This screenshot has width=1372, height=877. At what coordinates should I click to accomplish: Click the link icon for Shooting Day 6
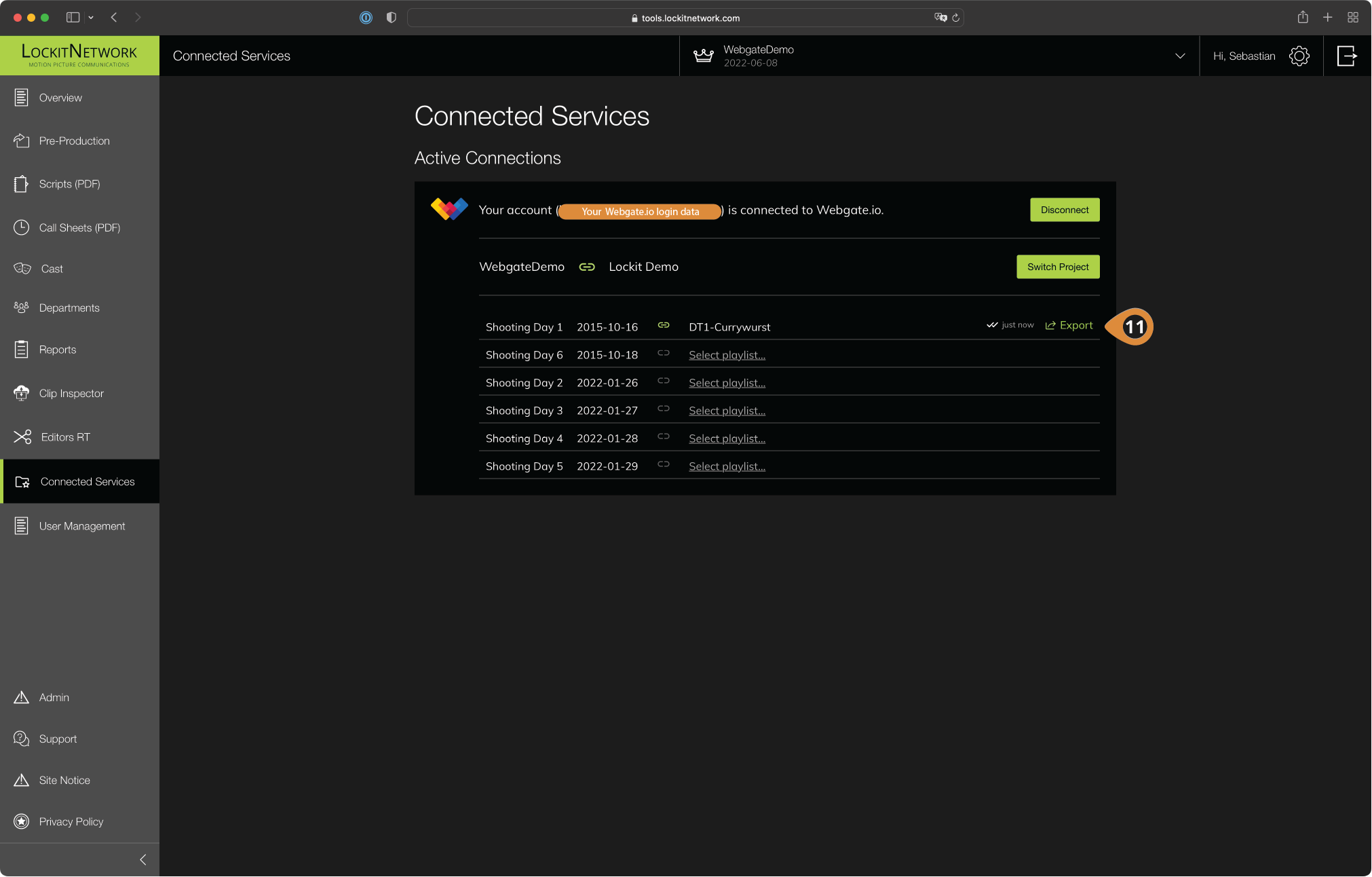664,353
